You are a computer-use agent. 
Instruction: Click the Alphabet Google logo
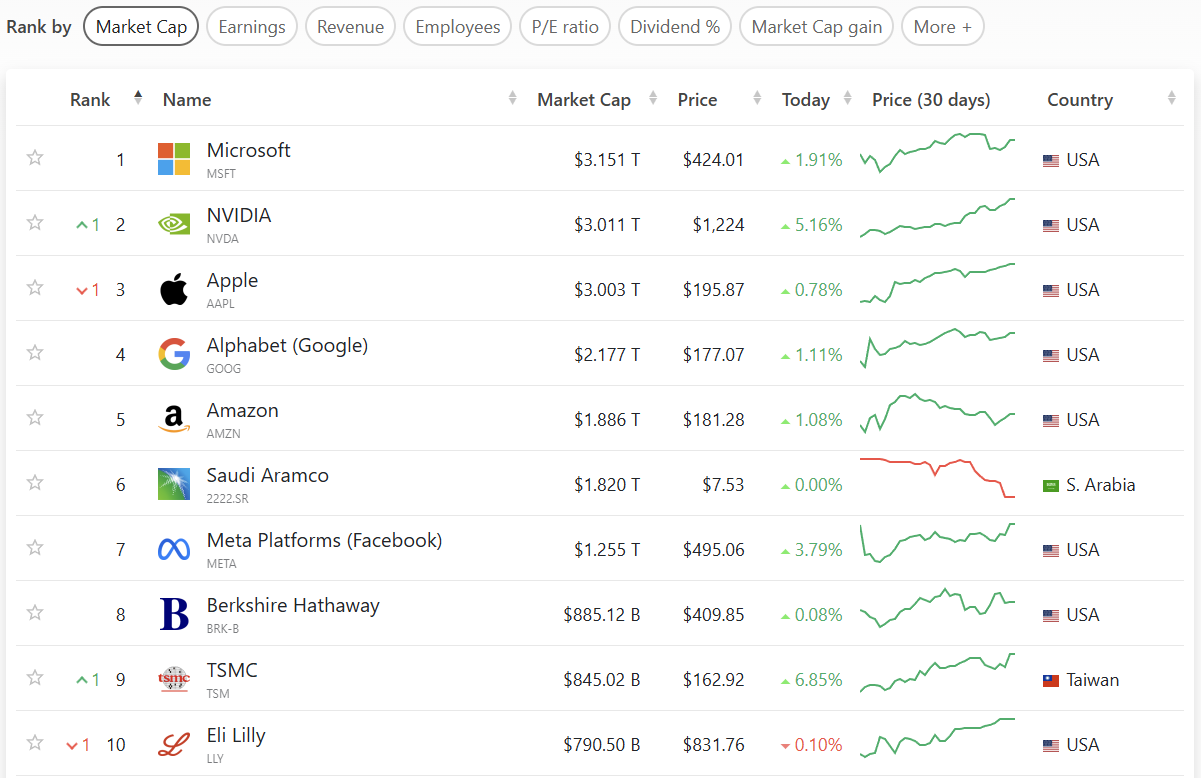coord(174,354)
